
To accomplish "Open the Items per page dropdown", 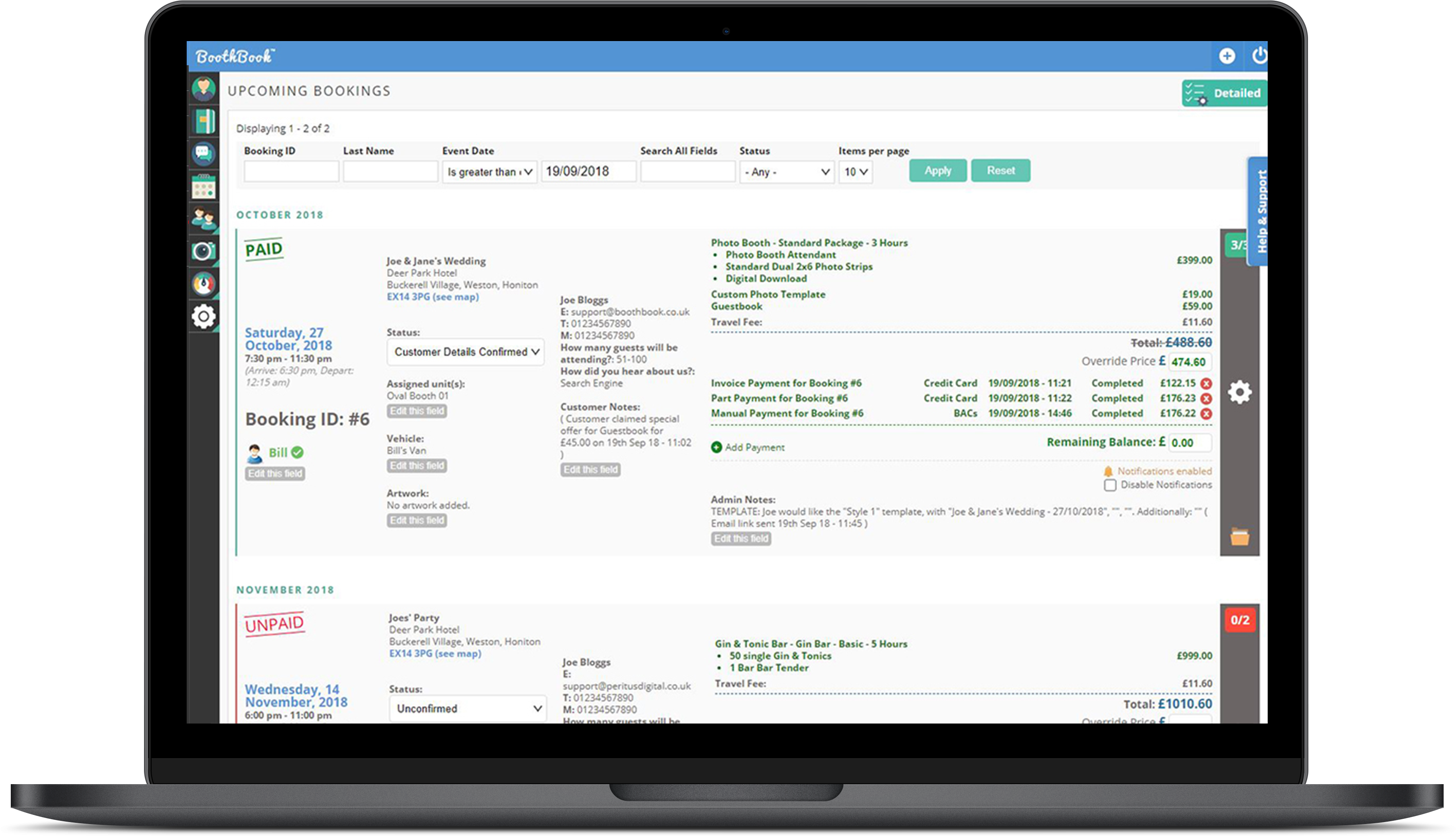I will click(x=855, y=172).
